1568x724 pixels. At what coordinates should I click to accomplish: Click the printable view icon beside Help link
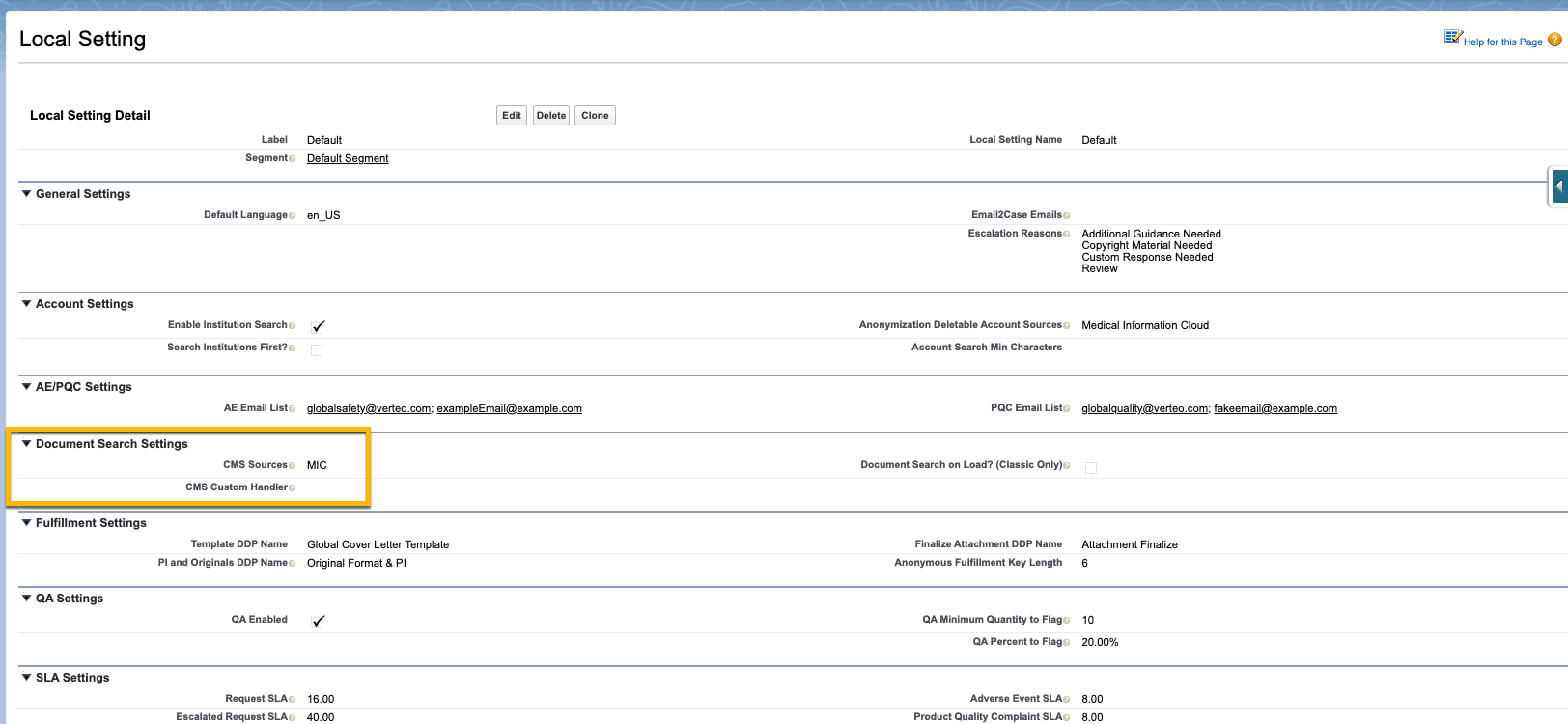tap(1453, 38)
